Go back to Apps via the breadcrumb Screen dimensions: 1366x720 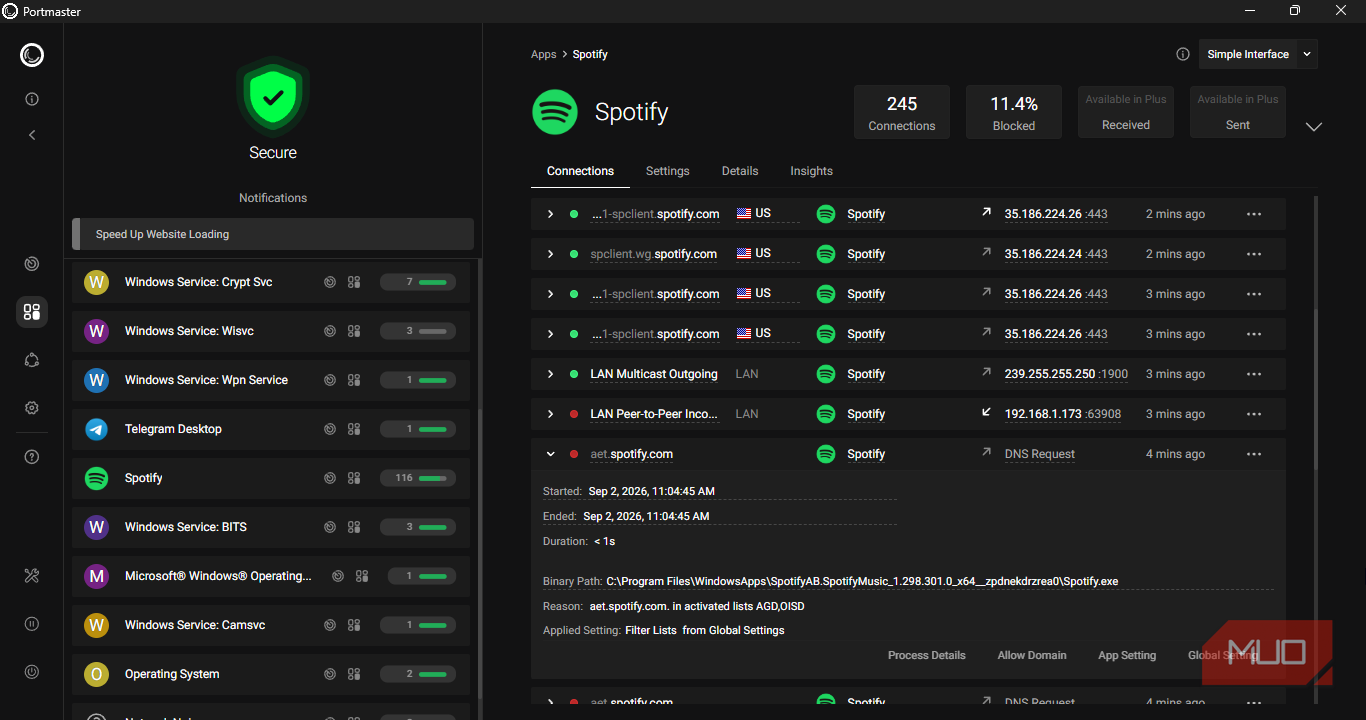click(x=543, y=54)
